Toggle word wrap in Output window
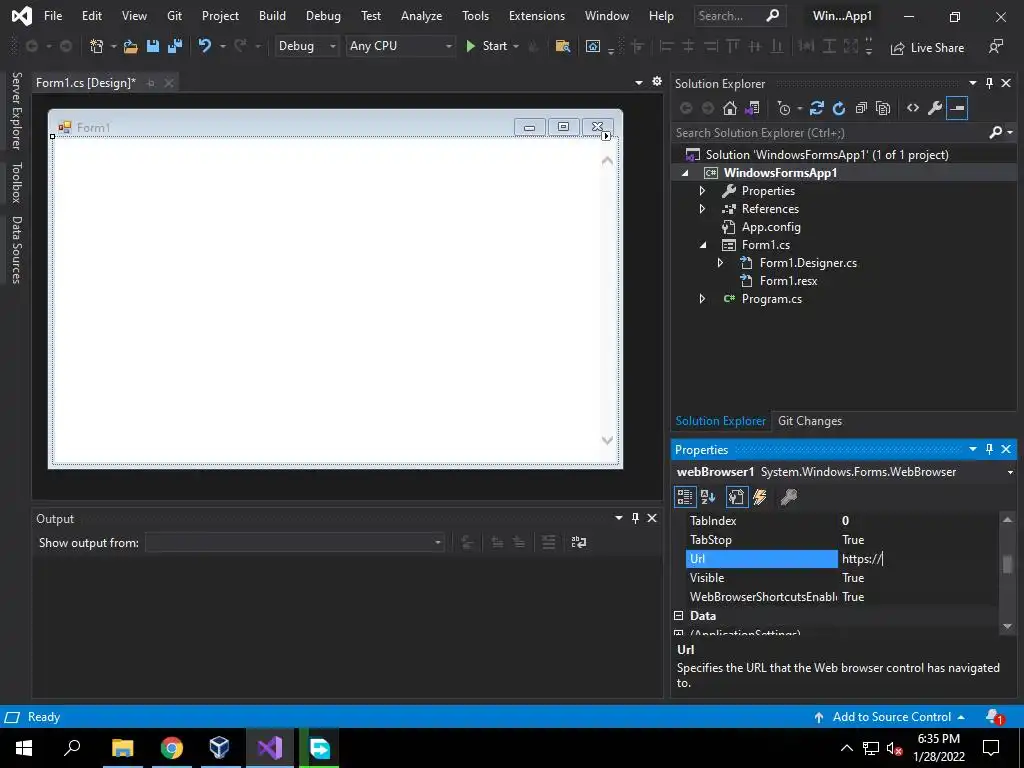This screenshot has height=768, width=1024. point(579,542)
